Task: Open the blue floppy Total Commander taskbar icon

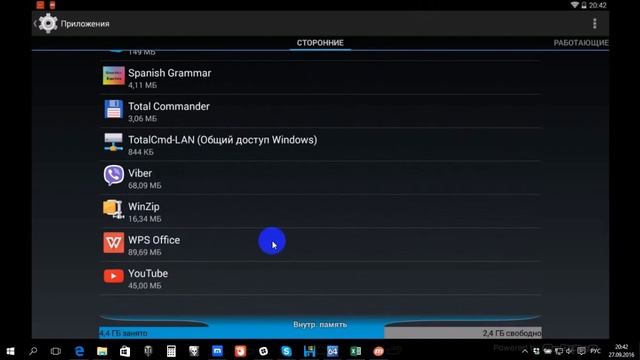Action: click(x=309, y=351)
